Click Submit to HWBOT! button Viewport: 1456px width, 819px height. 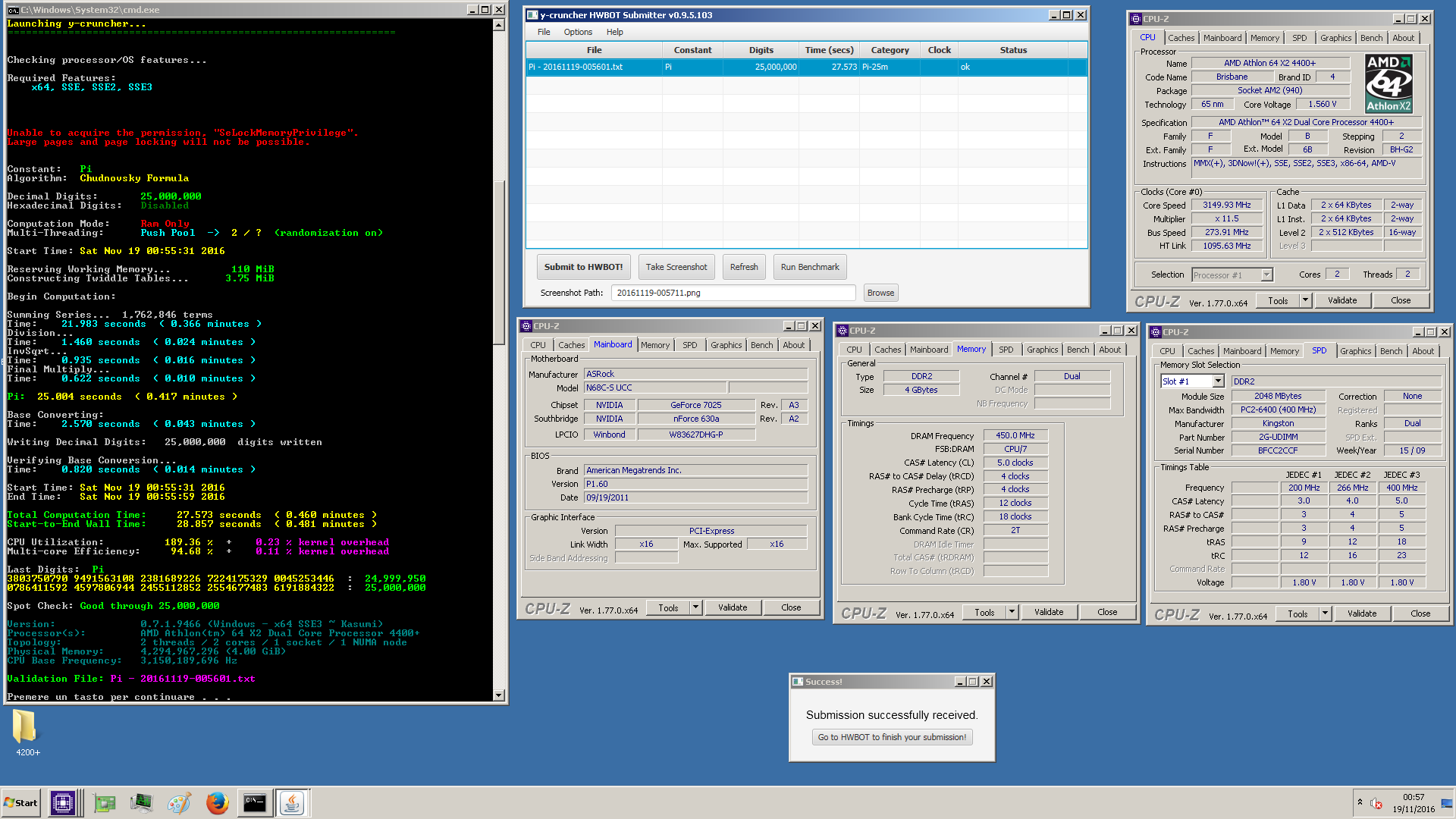click(x=583, y=267)
